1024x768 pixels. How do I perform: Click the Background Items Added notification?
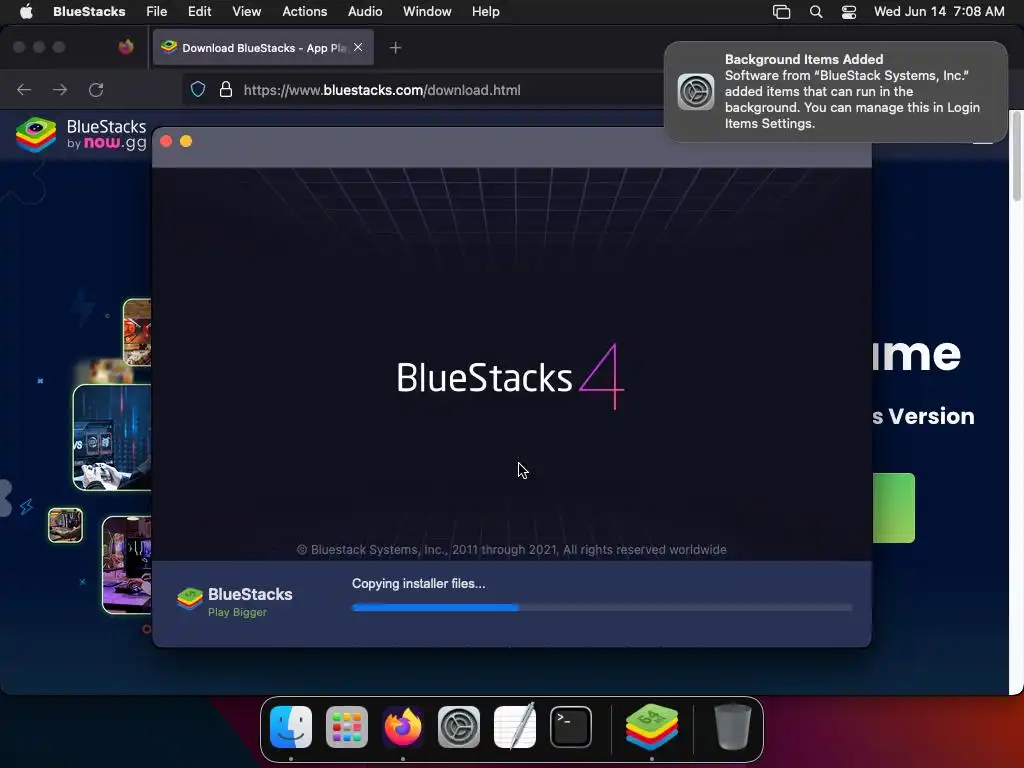[x=835, y=91]
